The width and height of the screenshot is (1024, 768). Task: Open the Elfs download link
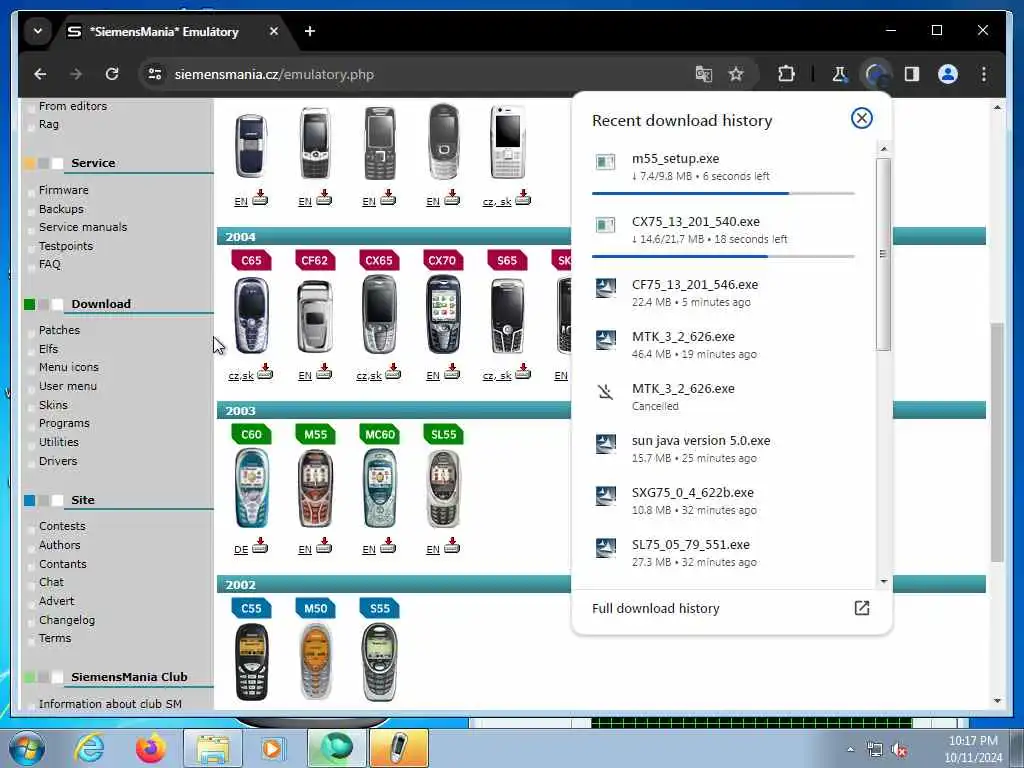tap(48, 349)
